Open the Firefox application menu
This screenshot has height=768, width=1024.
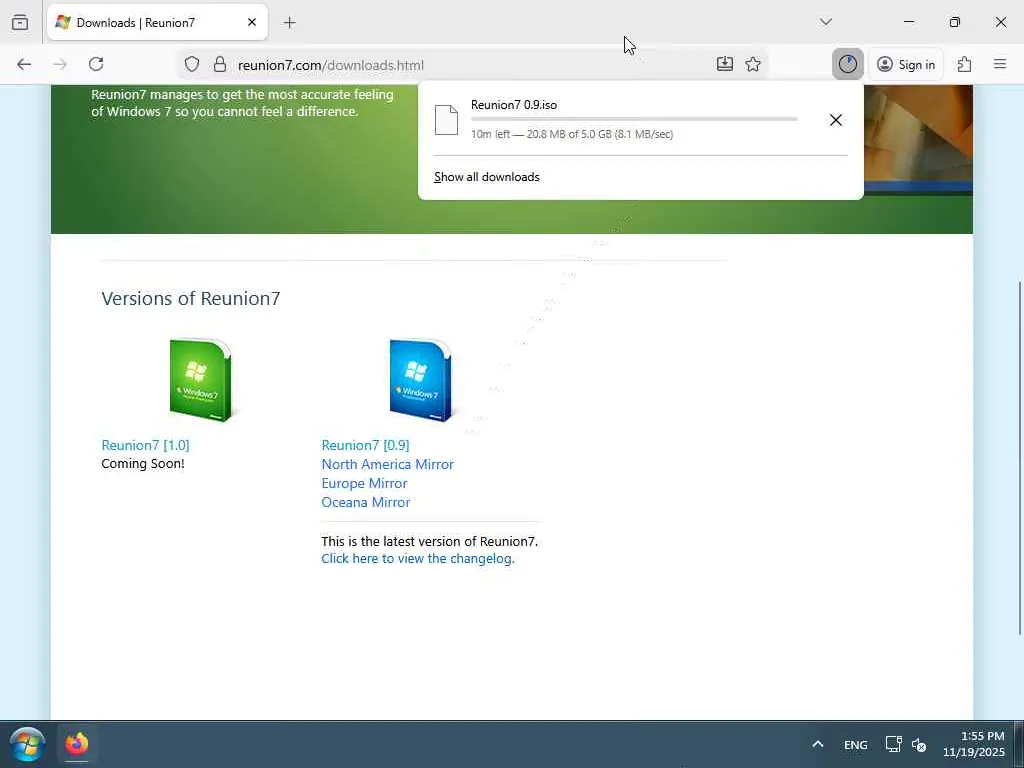click(x=1000, y=64)
